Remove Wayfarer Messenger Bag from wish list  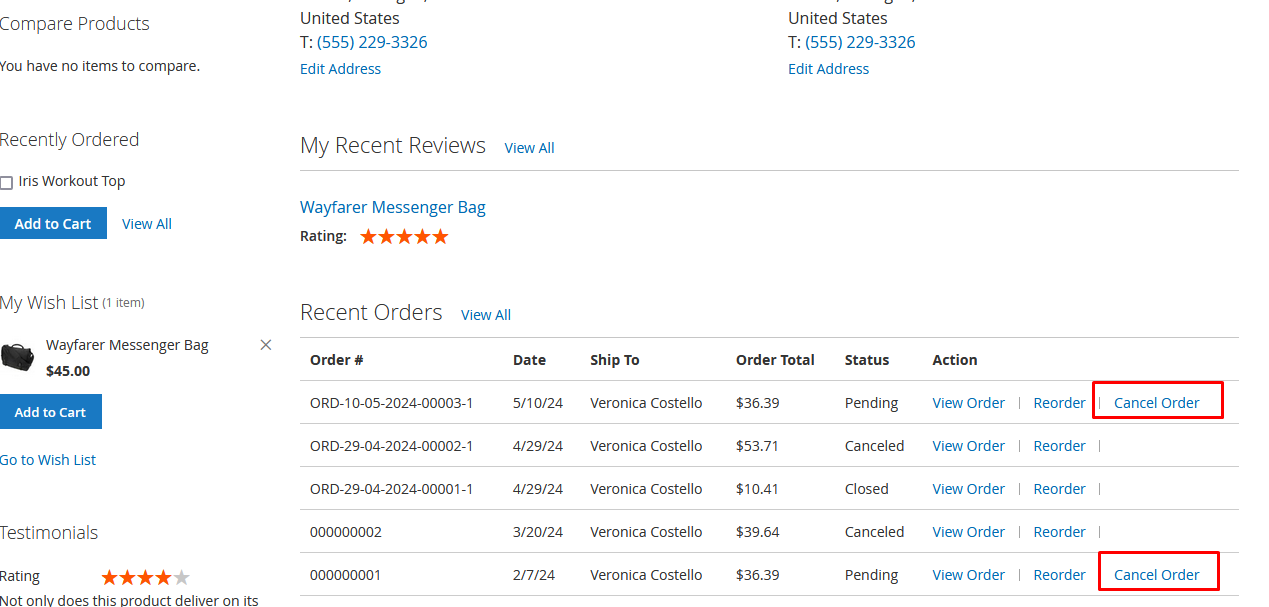(266, 345)
